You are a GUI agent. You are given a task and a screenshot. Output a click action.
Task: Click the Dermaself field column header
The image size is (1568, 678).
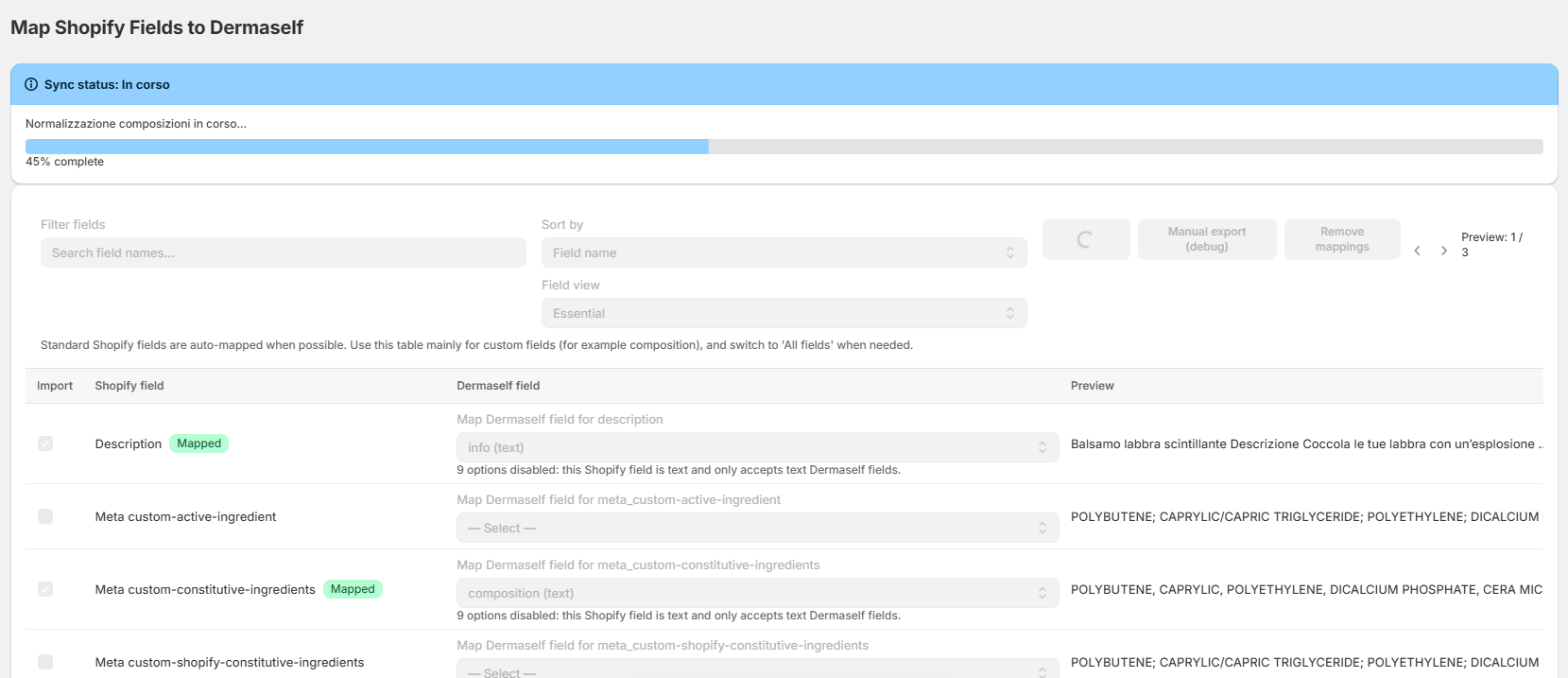coord(499,386)
